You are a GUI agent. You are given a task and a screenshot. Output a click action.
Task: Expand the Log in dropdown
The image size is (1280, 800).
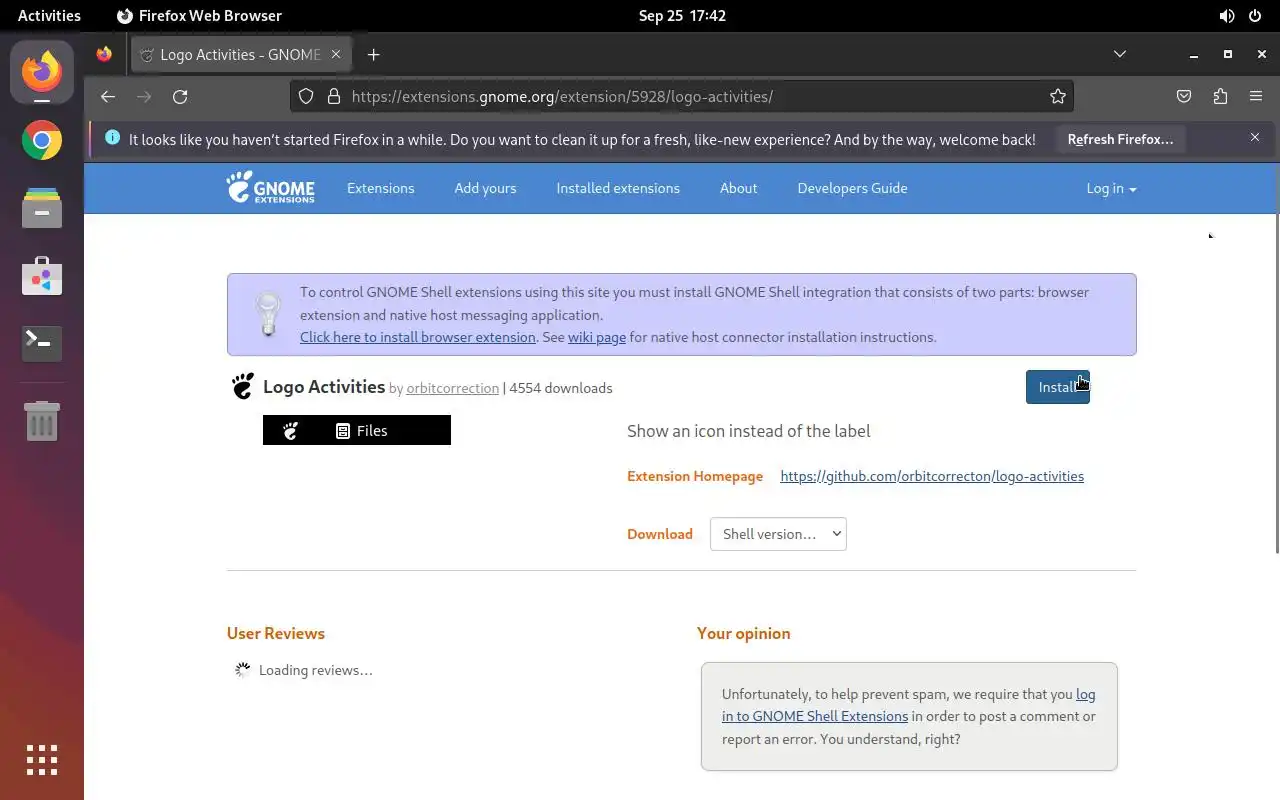(x=1111, y=188)
